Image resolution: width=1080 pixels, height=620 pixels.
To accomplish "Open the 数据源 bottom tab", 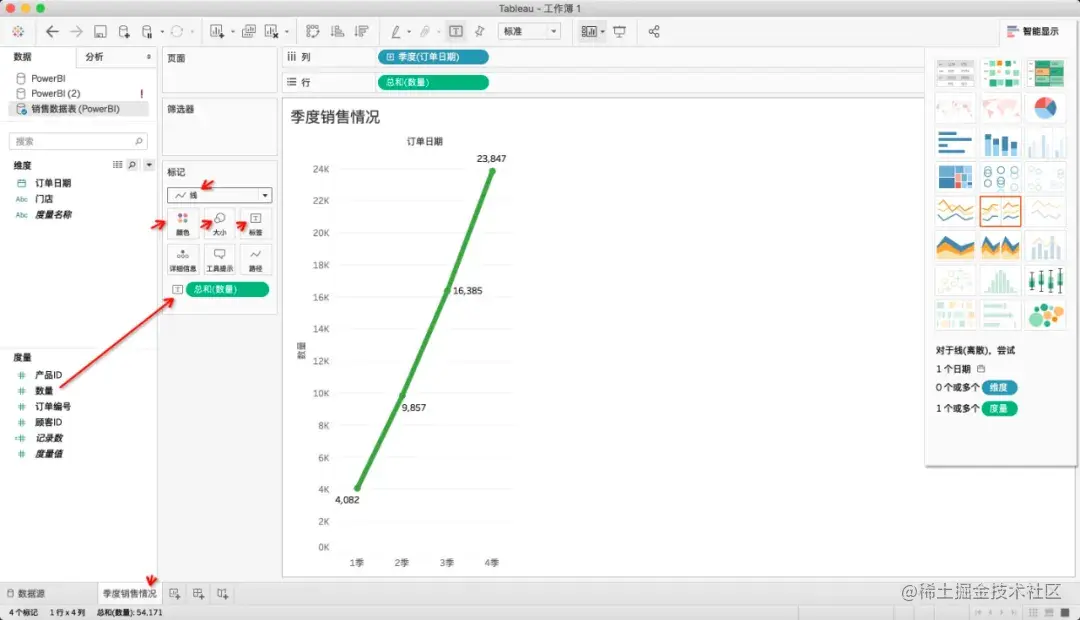I will tap(26, 593).
